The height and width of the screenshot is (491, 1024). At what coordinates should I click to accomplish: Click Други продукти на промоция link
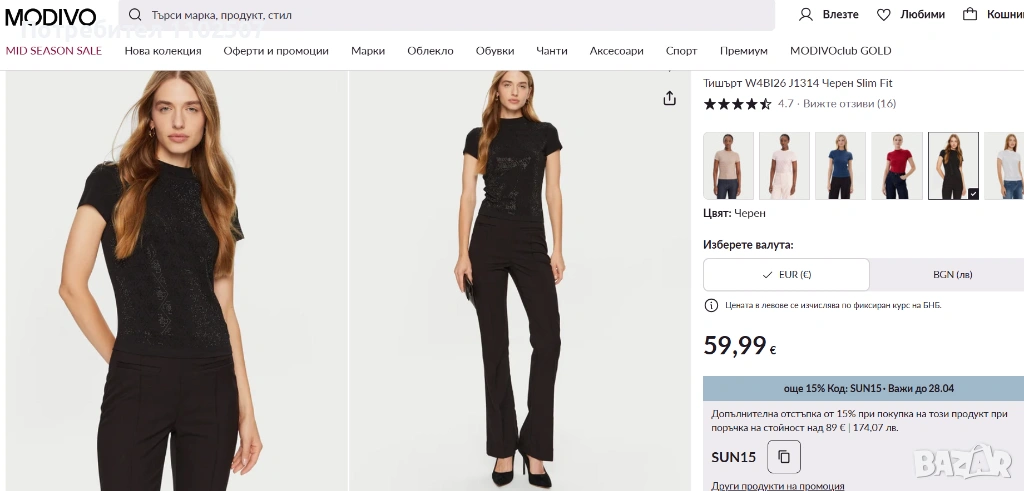click(777, 486)
